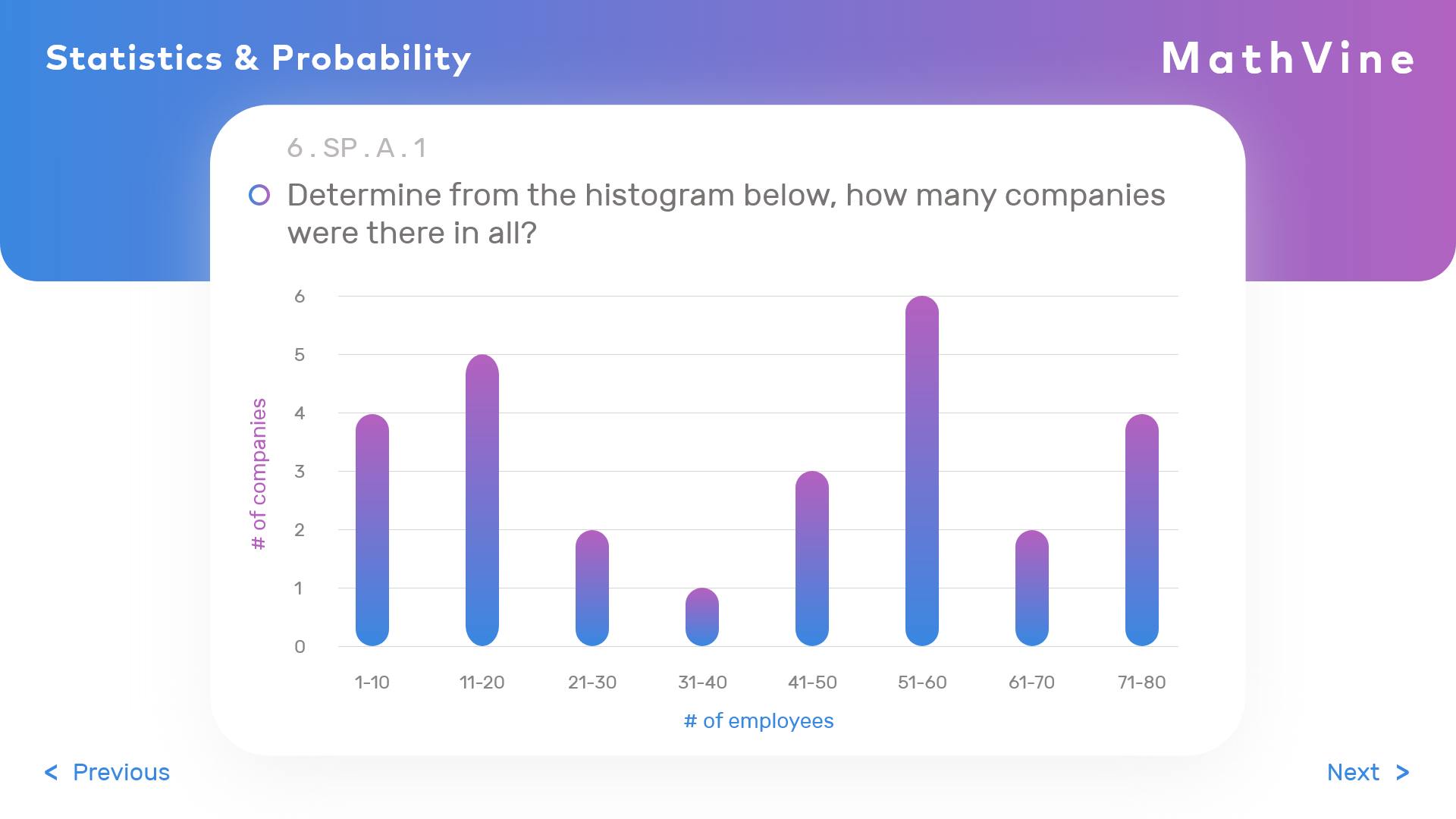This screenshot has width=1456, height=819.
Task: Go to the Next question
Action: pos(1353,772)
